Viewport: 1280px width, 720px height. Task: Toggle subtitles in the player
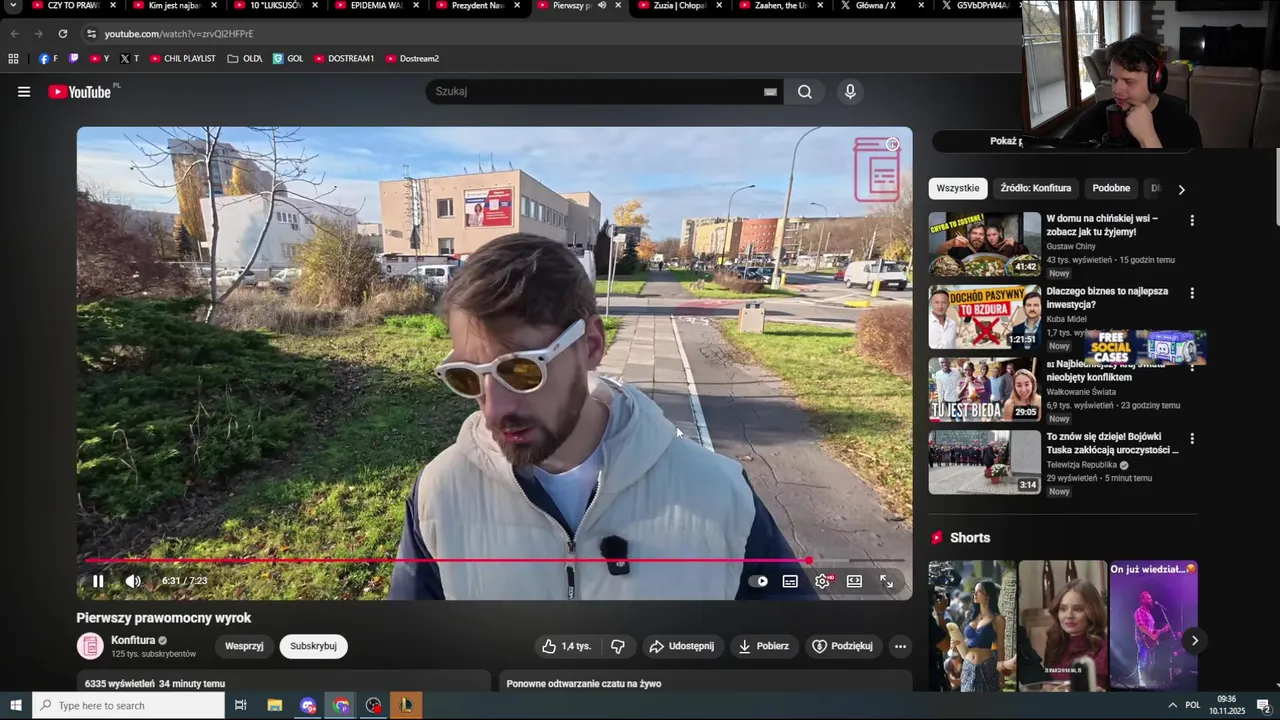790,581
